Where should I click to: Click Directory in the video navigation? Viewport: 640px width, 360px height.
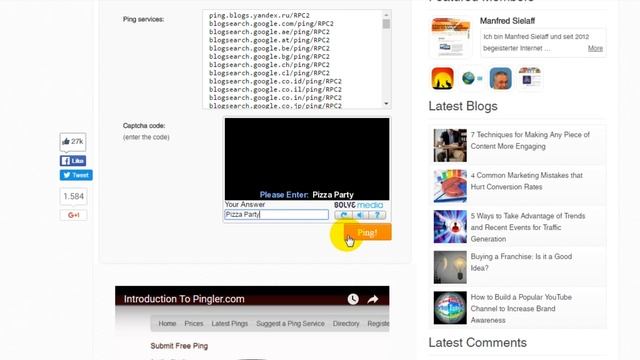[x=346, y=323]
